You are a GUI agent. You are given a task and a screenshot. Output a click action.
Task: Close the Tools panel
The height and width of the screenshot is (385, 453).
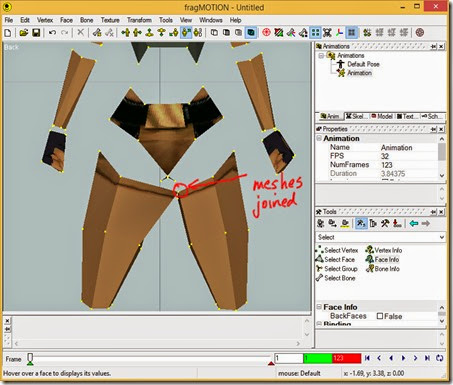[441, 212]
